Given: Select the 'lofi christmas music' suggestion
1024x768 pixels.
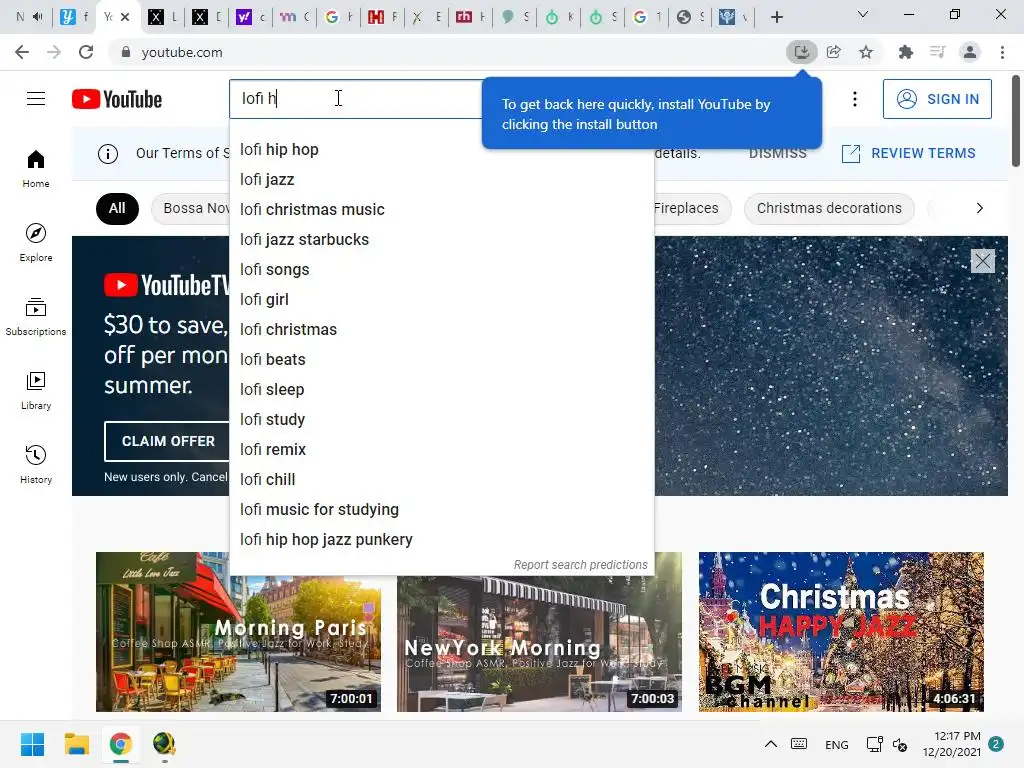Looking at the screenshot, I should pos(441,210).
